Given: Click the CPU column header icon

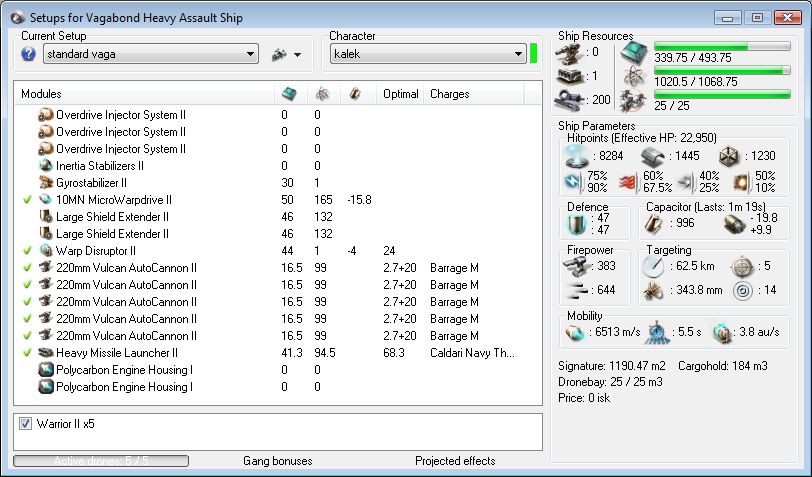Looking at the screenshot, I should pyautogui.click(x=289, y=94).
